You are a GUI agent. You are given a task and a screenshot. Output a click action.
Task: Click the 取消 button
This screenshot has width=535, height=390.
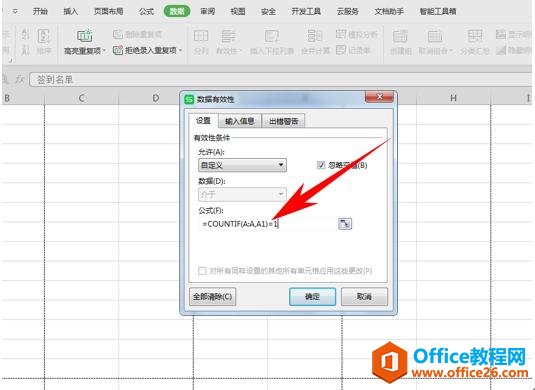[364, 297]
